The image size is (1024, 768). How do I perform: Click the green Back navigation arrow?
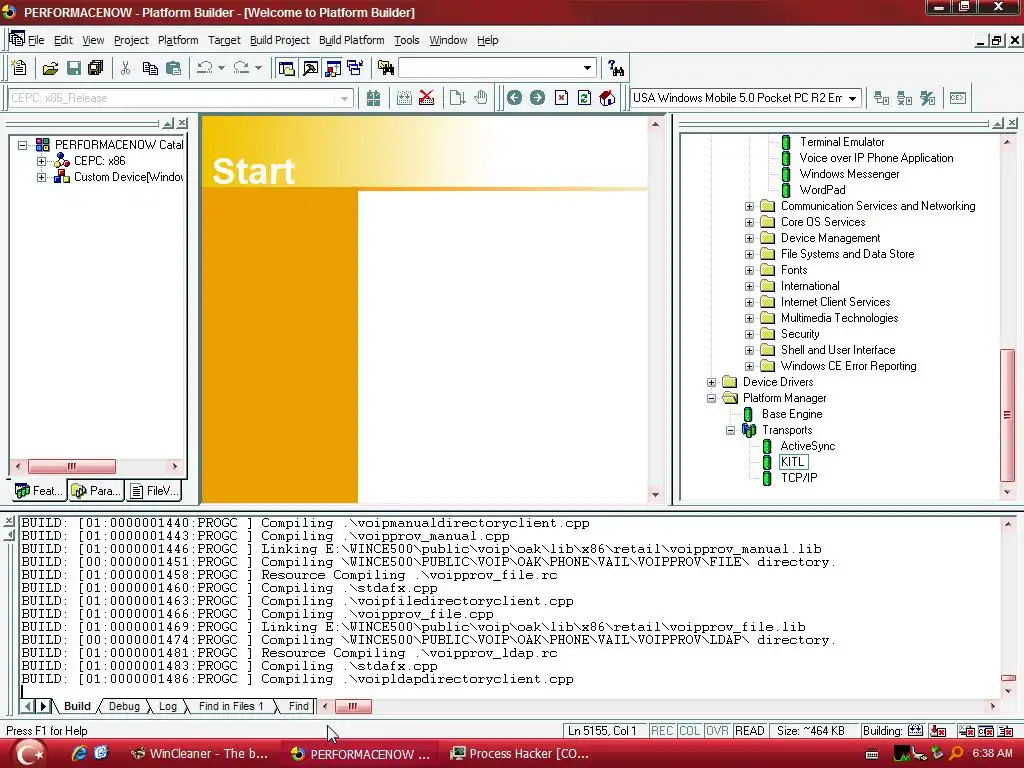[515, 98]
